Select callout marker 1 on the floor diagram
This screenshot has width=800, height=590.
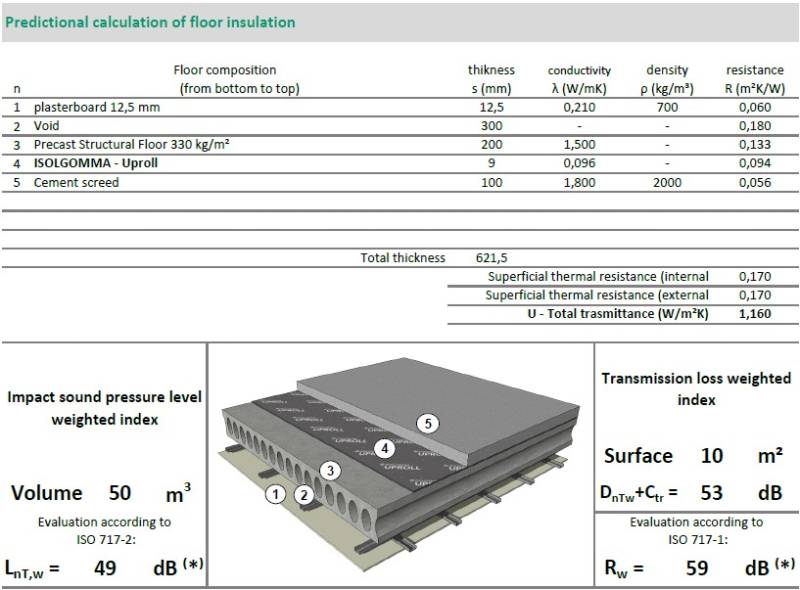tap(274, 494)
